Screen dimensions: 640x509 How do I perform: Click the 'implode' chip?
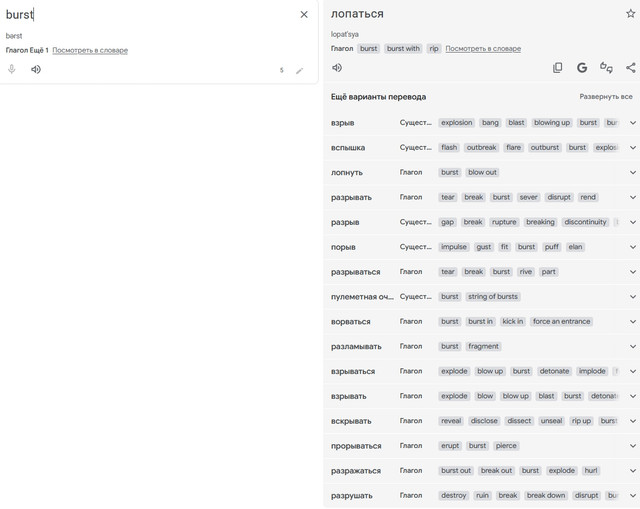[592, 371]
